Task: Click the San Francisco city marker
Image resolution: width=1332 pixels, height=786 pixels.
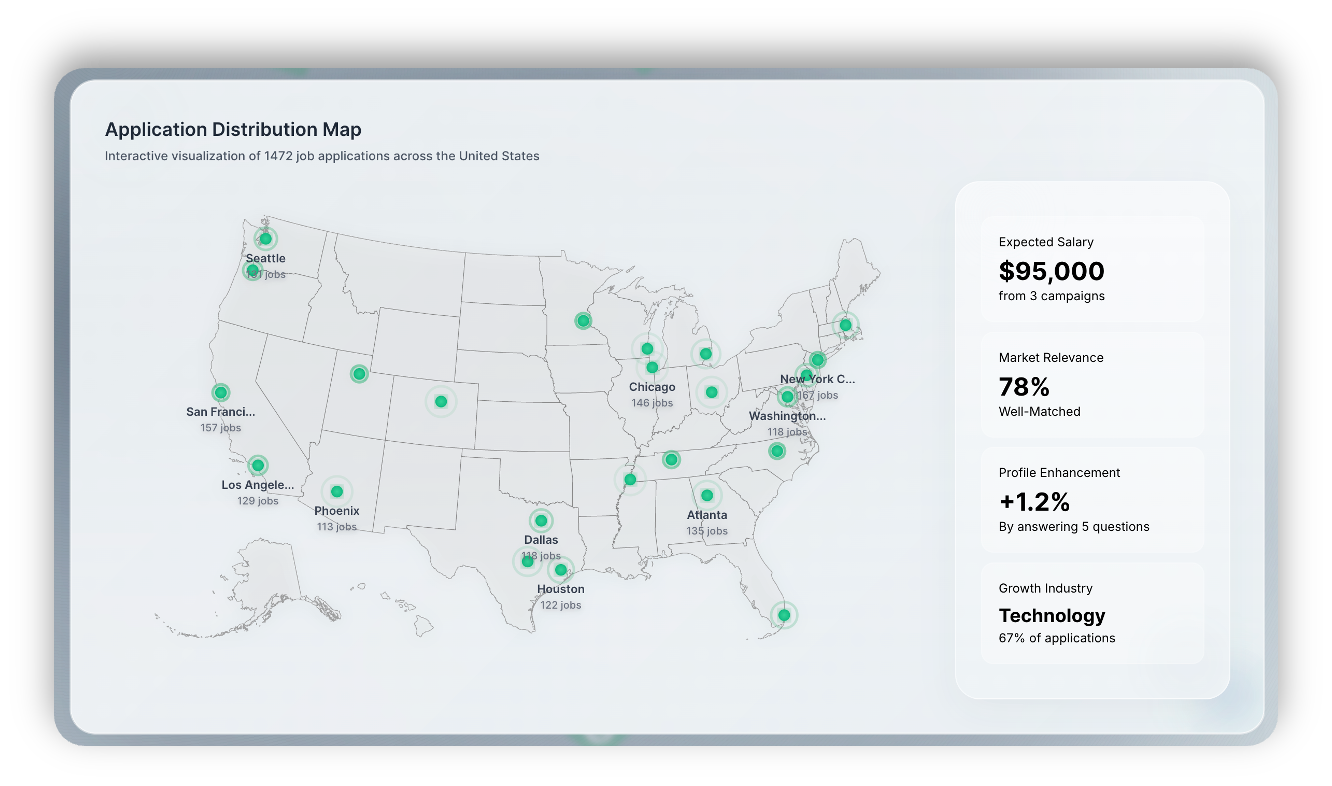Action: click(221, 393)
